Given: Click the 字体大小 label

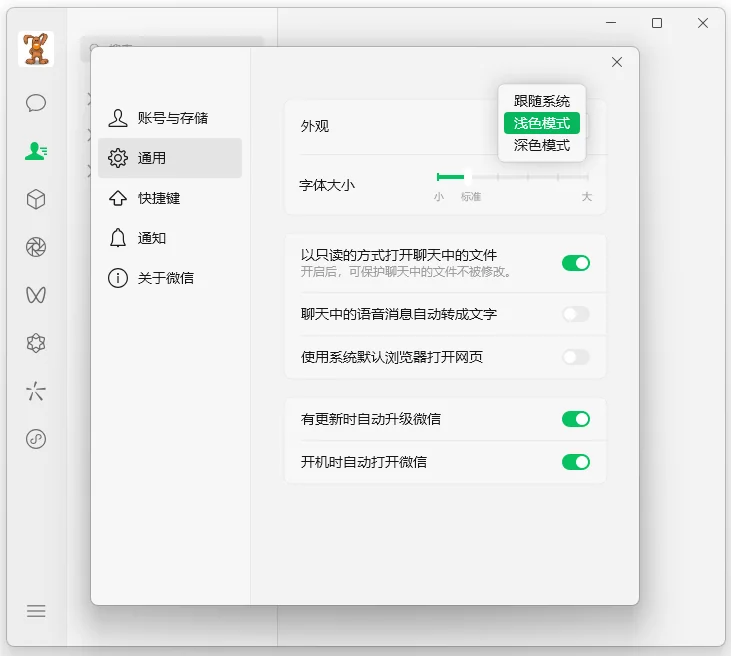Looking at the screenshot, I should click(327, 185).
